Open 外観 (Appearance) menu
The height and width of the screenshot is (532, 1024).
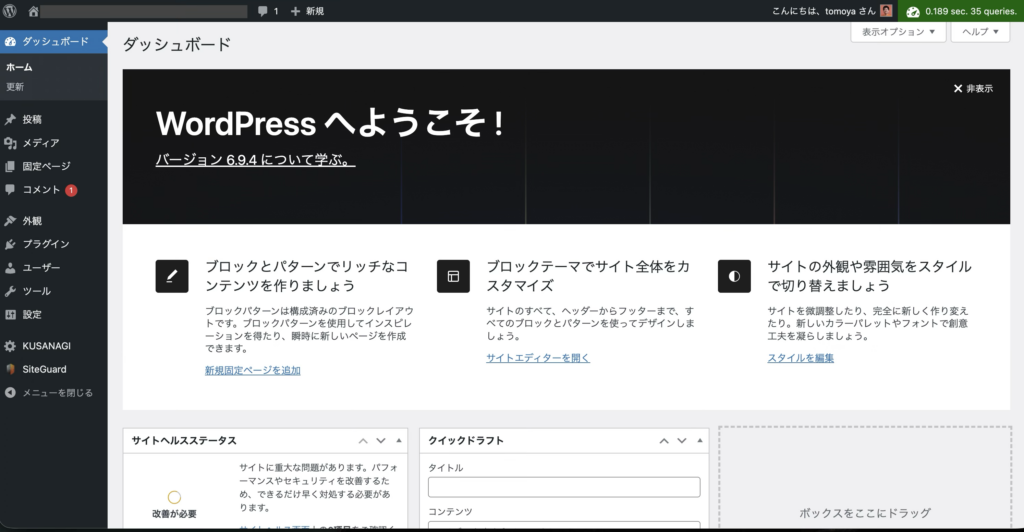(x=32, y=221)
